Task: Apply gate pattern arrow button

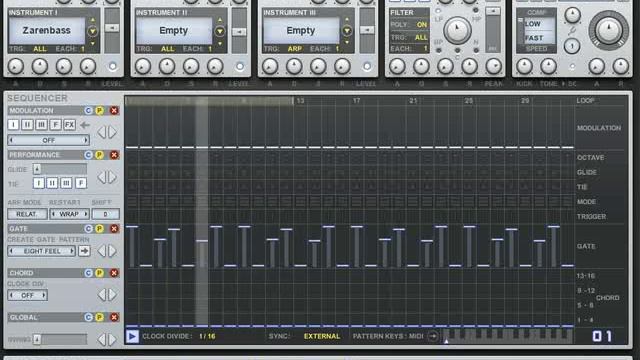Action: (84, 251)
